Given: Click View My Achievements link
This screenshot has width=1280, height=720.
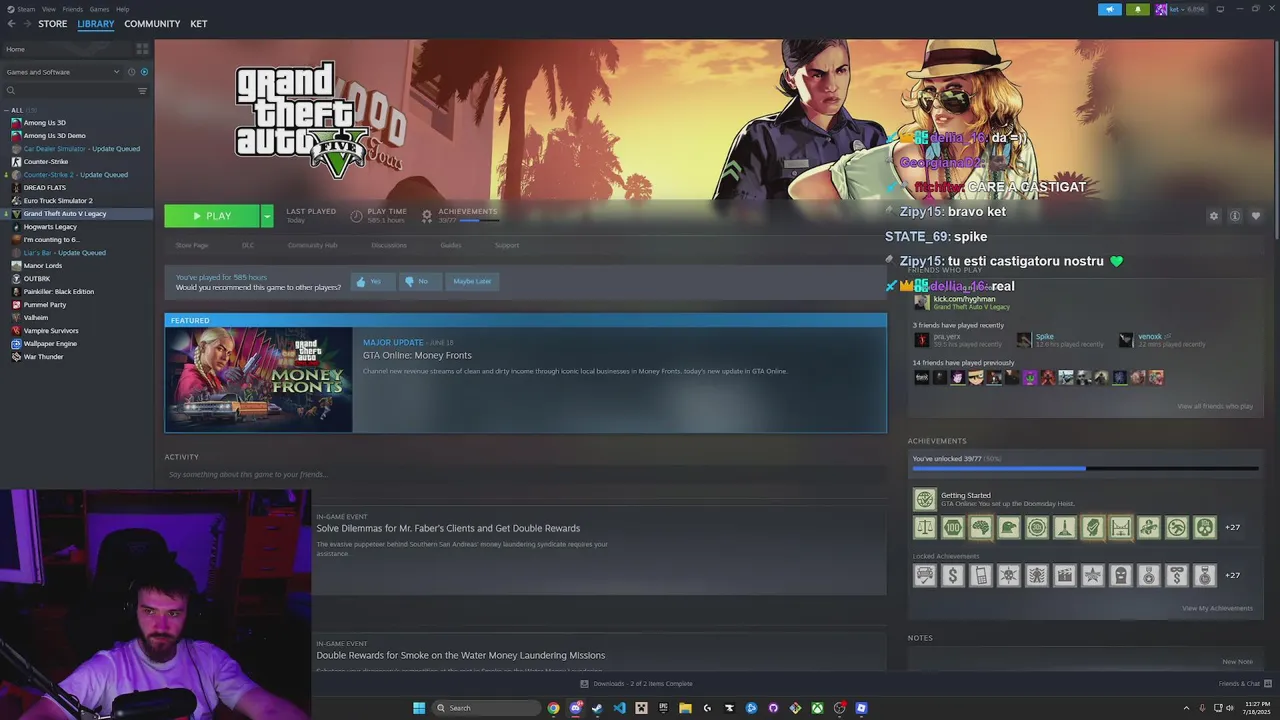Looking at the screenshot, I should pos(1217,608).
